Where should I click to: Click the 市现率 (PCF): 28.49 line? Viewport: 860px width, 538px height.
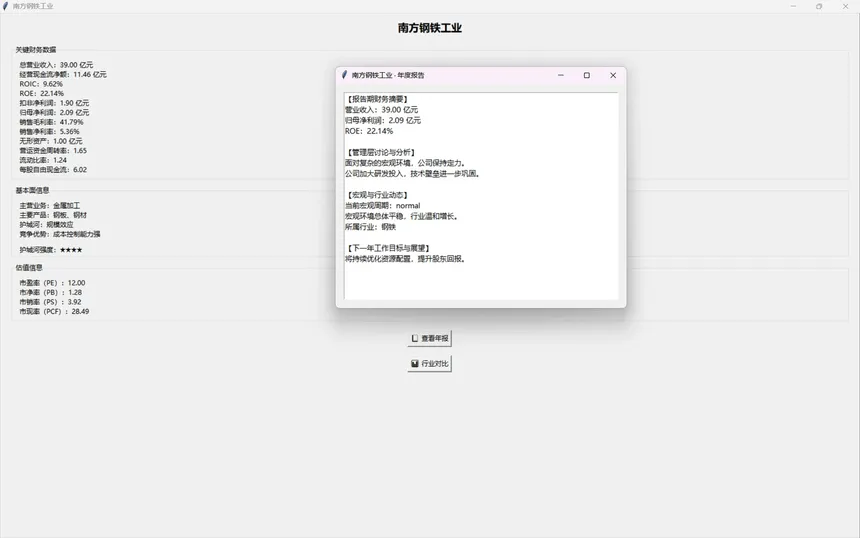54,312
